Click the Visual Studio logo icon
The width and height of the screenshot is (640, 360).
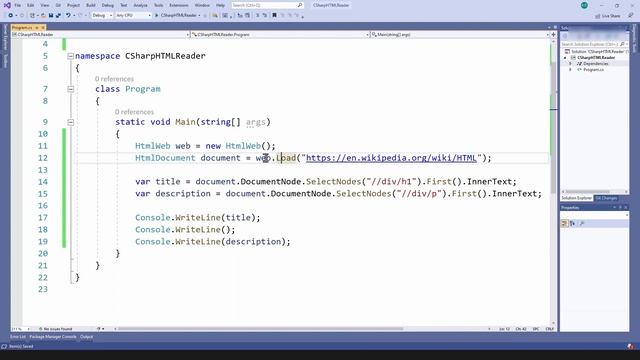coord(7,5)
